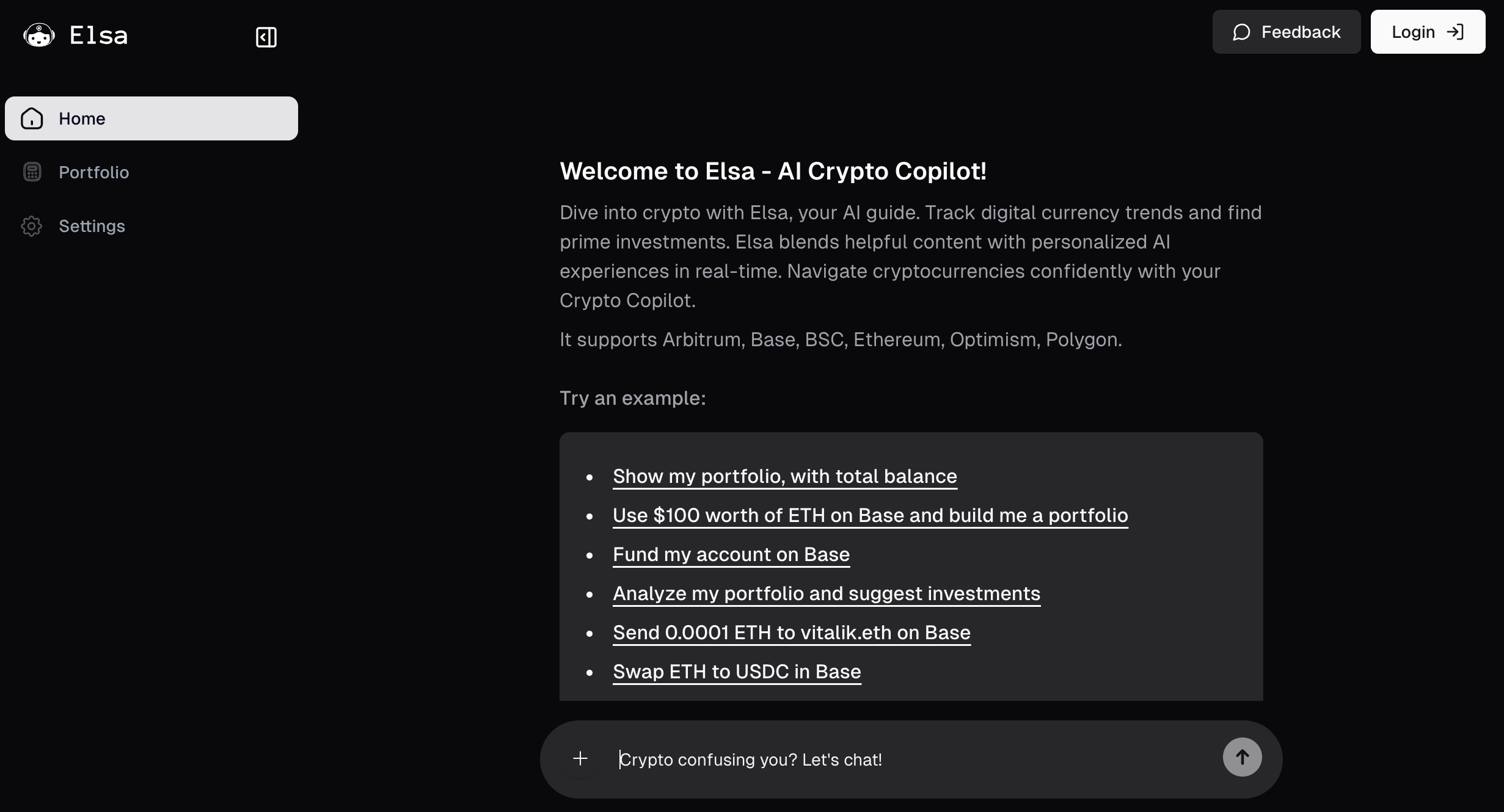Collapse the sidebar panel icon
Viewport: 1504px width, 812px height.
click(266, 37)
